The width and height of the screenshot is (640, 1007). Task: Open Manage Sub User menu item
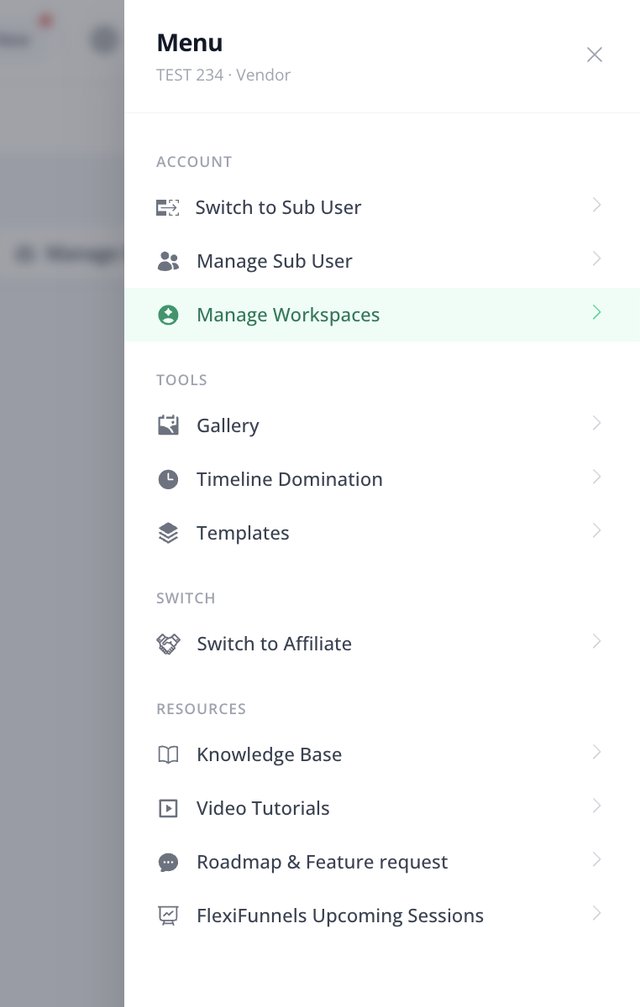click(x=382, y=261)
